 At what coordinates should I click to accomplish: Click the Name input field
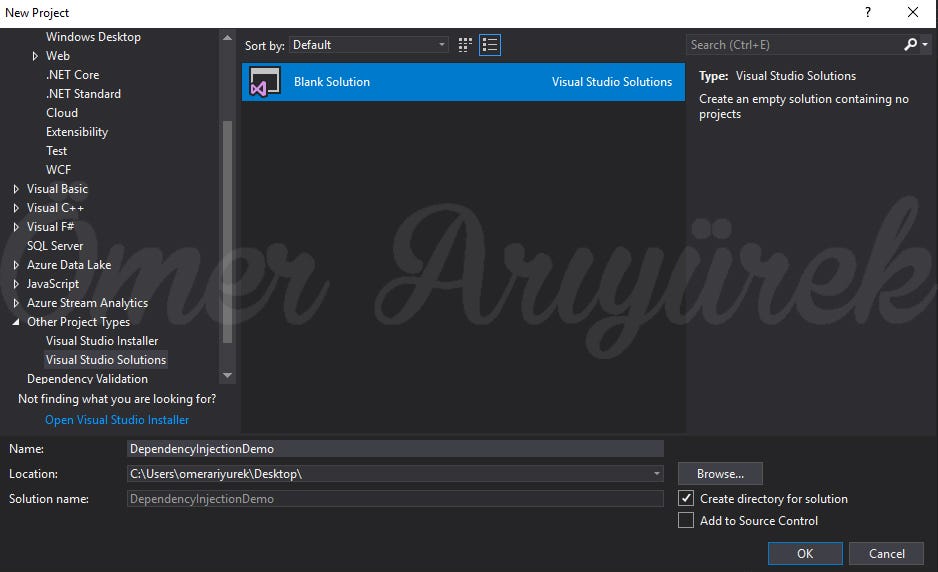(x=395, y=449)
